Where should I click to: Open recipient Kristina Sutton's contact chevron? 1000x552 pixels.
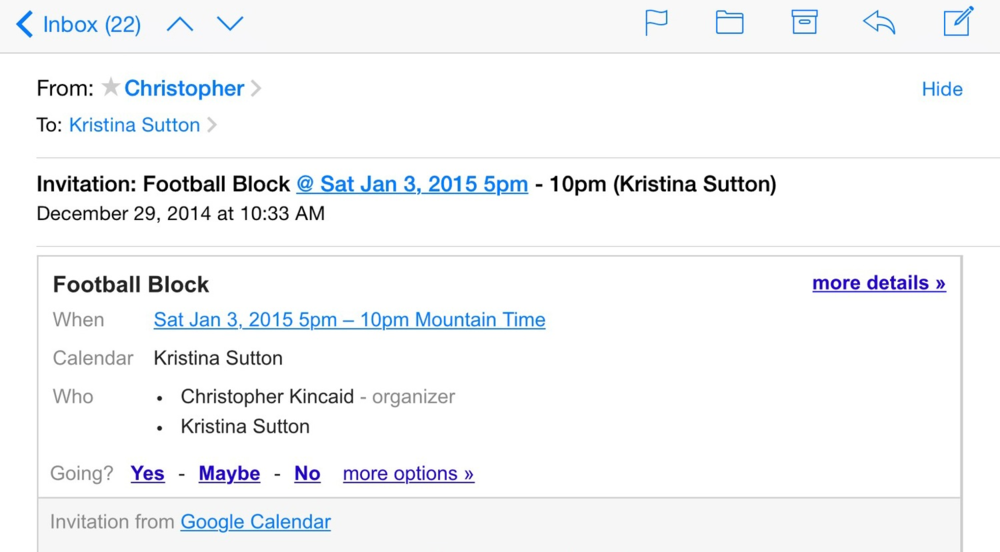pos(212,125)
